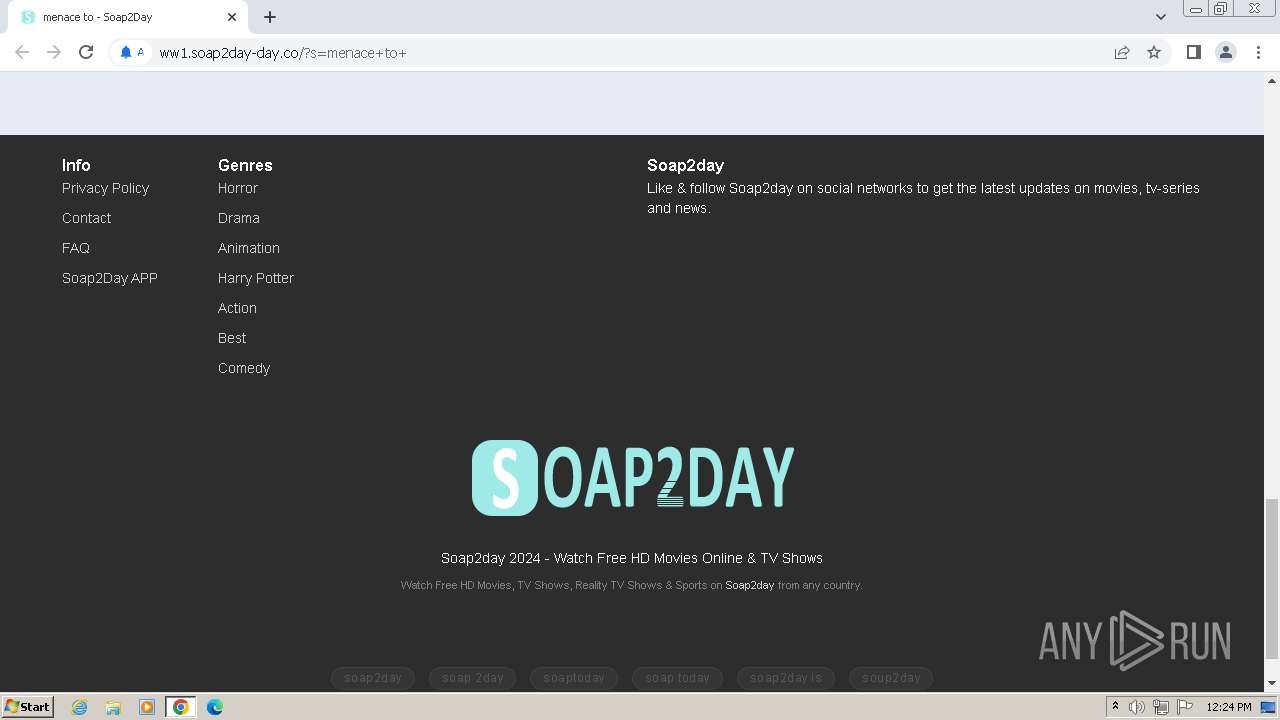
Task: Click the browser back arrow
Action: click(x=22, y=52)
